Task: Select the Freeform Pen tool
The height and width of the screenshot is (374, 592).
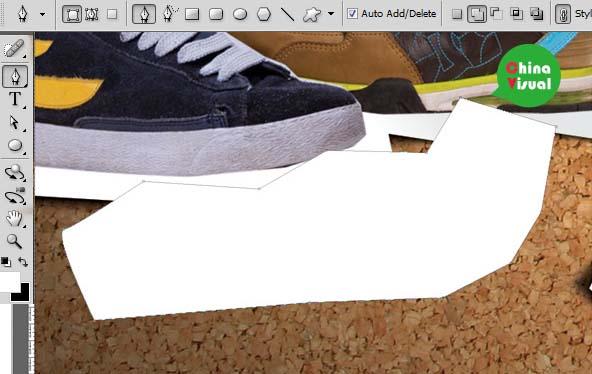Action: coord(170,14)
